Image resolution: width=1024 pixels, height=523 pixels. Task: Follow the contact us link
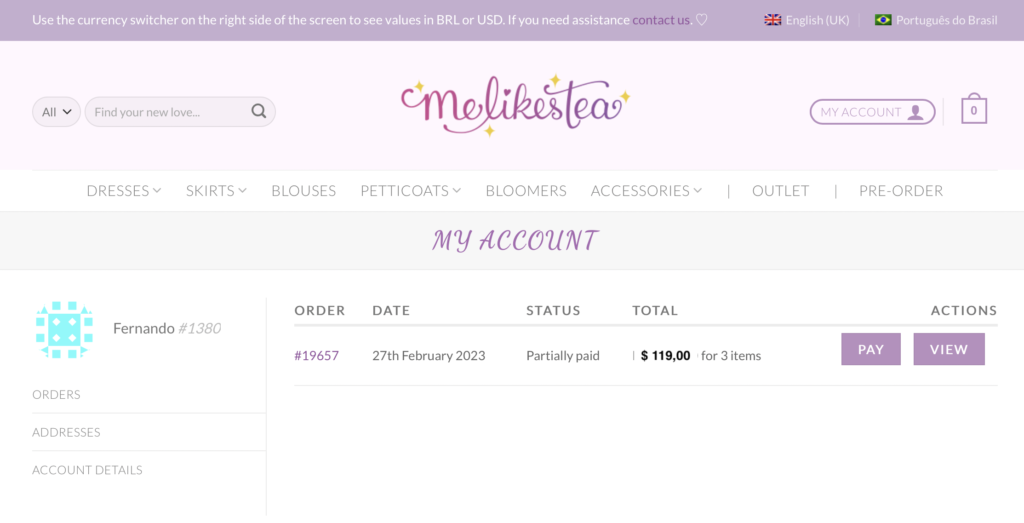coord(661,20)
